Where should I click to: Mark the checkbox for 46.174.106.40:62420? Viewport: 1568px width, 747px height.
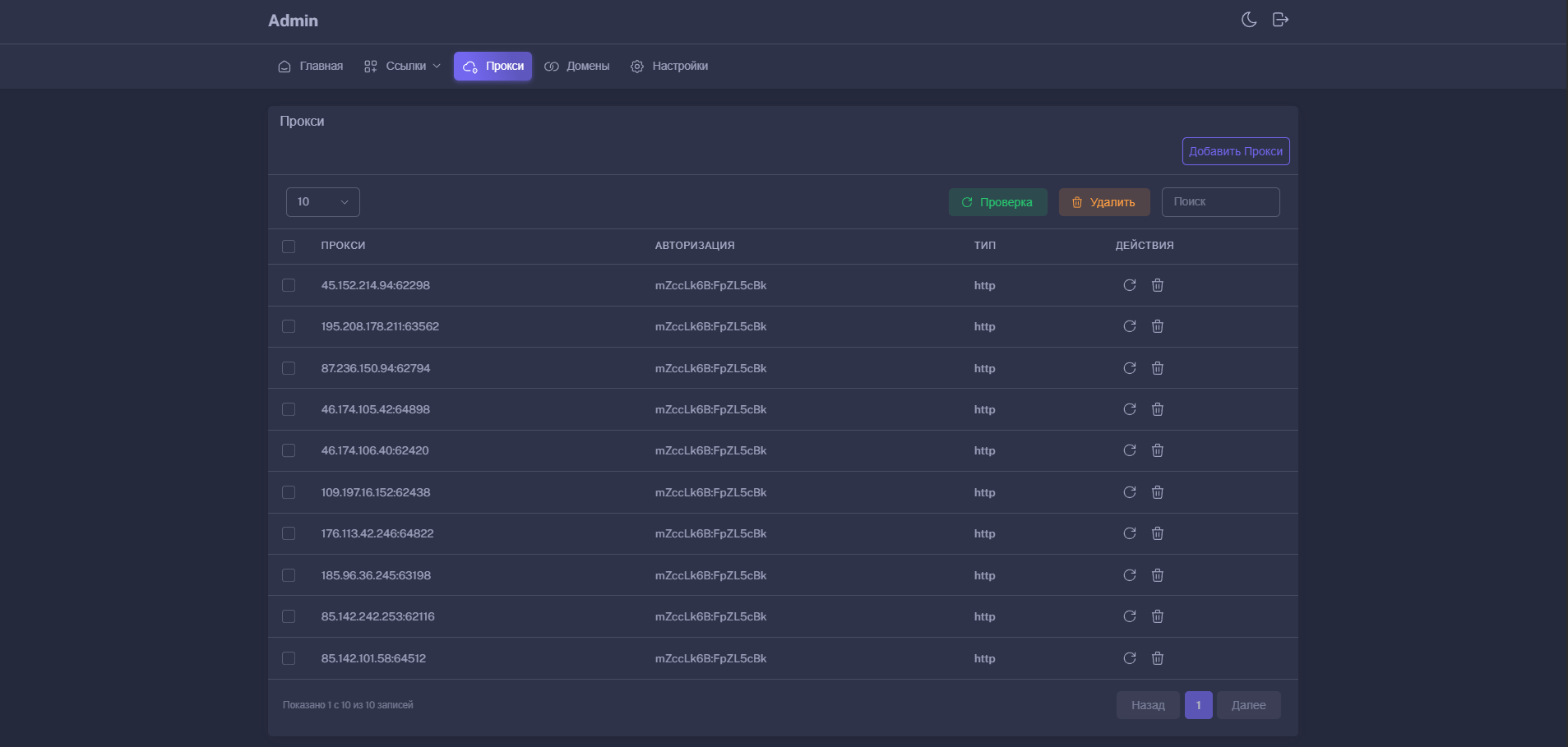click(x=289, y=450)
